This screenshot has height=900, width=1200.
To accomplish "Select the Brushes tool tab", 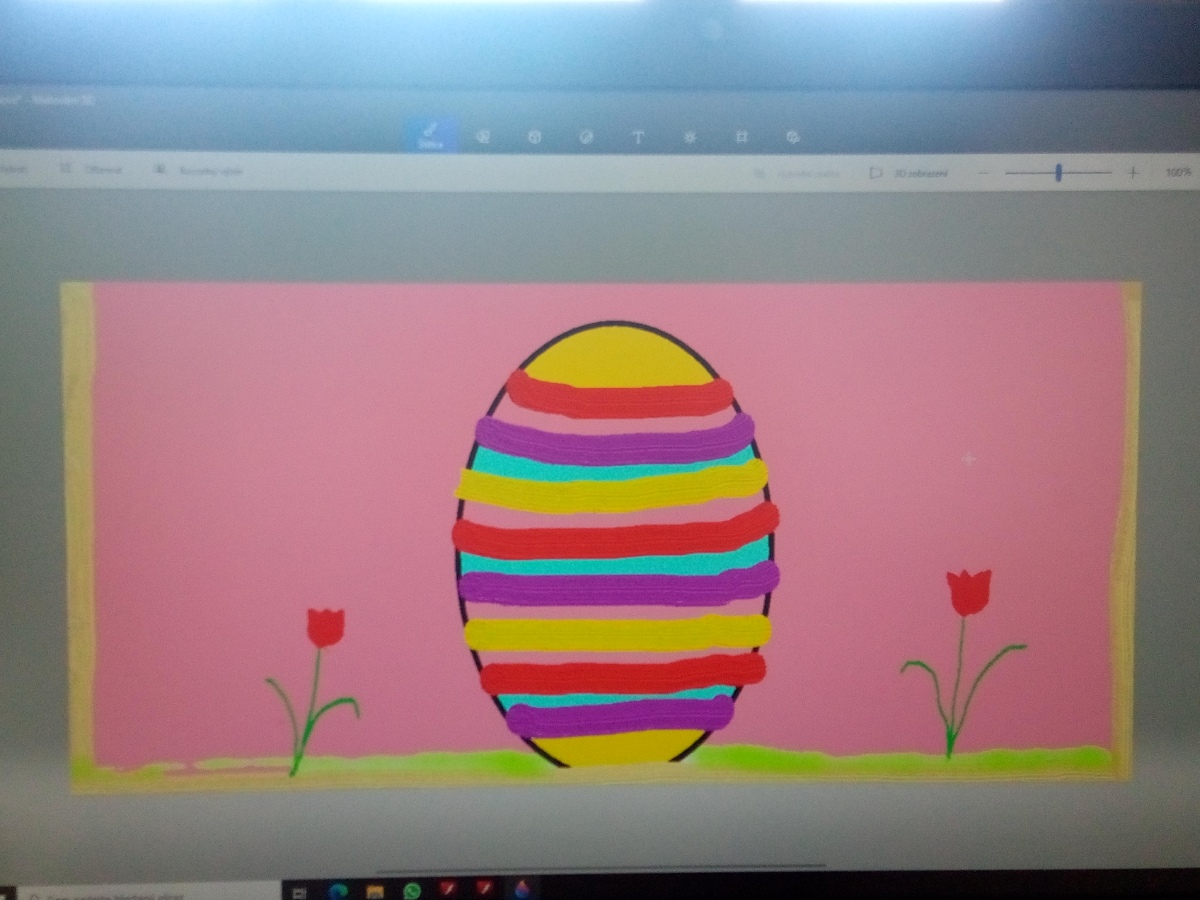I will pos(431,135).
